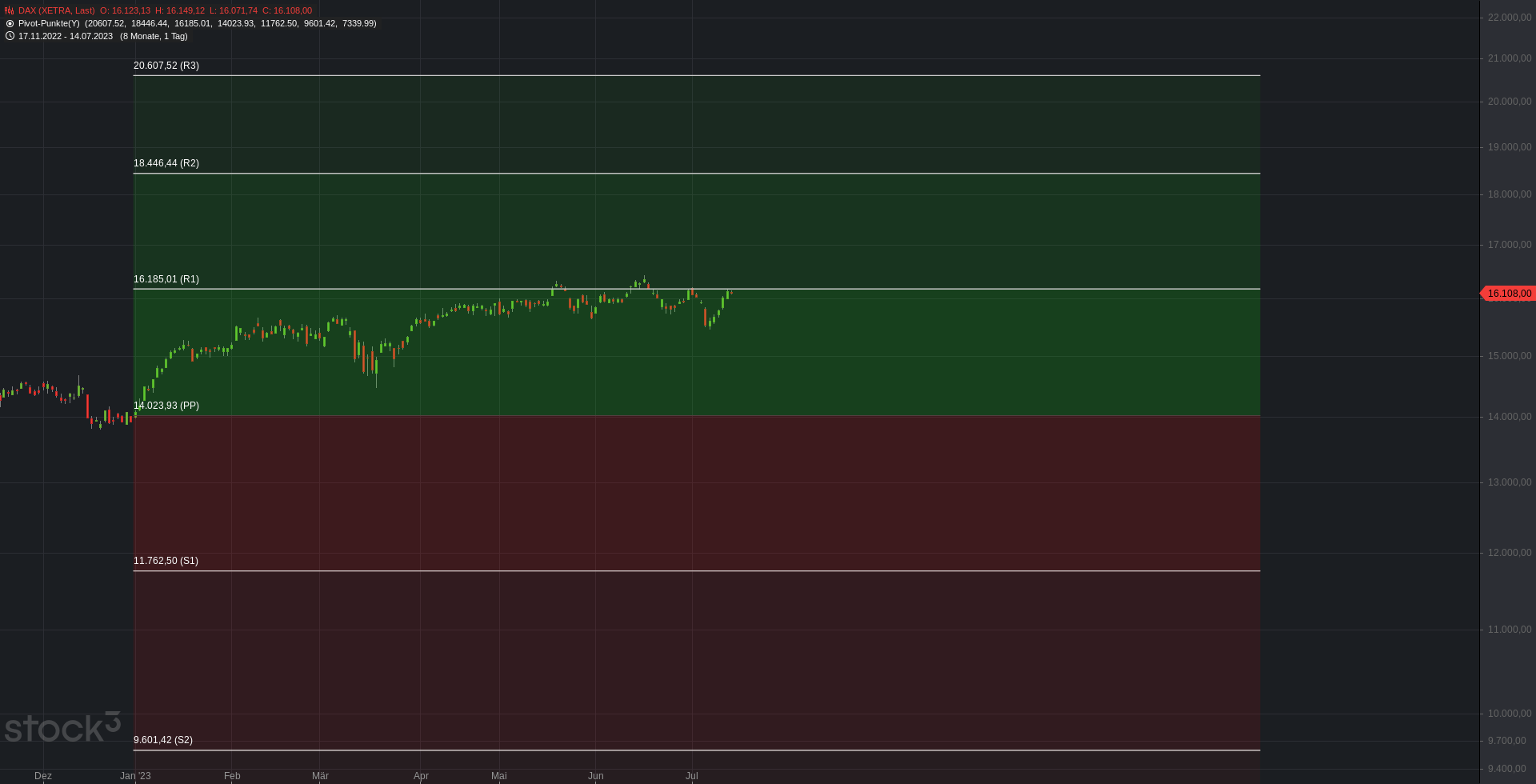Click the candlestick icon beside DAX
Image resolution: width=1536 pixels, height=784 pixels.
[x=10, y=10]
